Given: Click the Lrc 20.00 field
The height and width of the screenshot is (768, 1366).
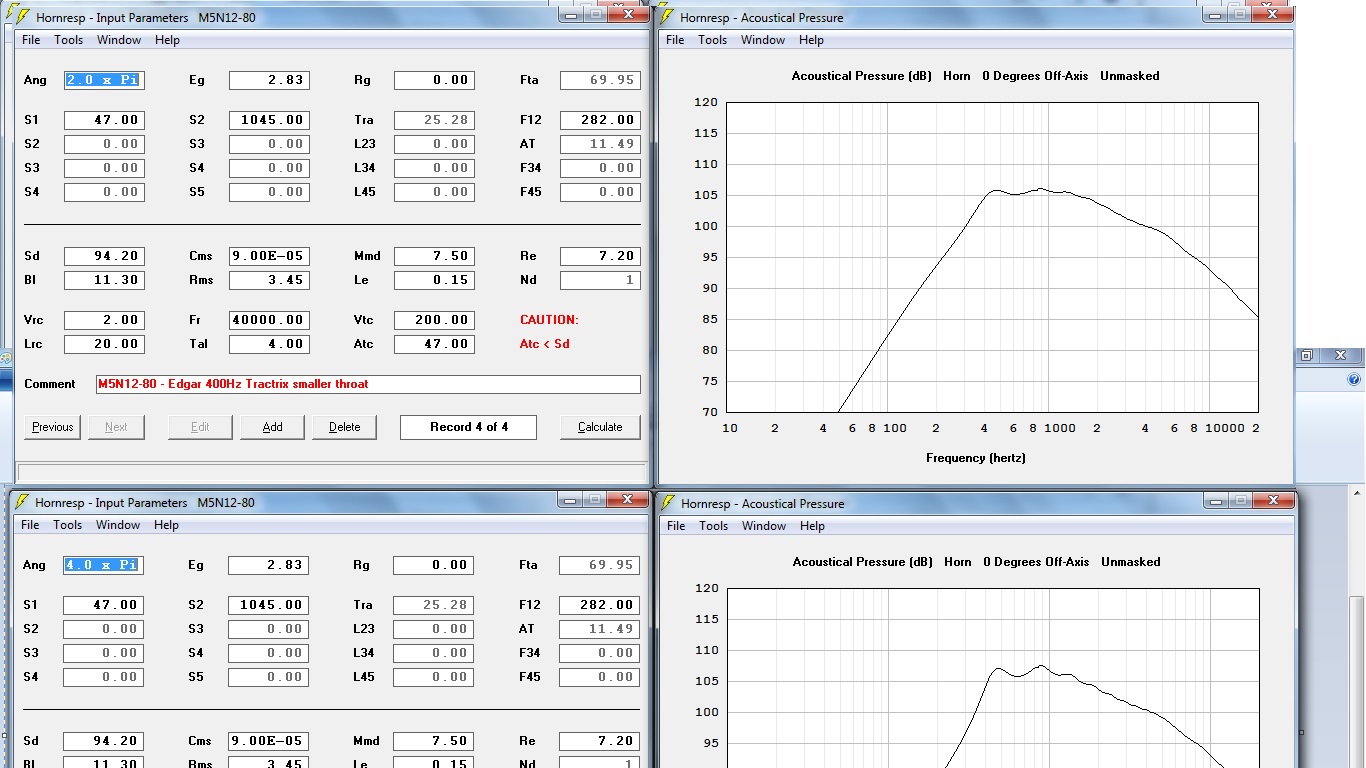Looking at the screenshot, I should (x=104, y=344).
